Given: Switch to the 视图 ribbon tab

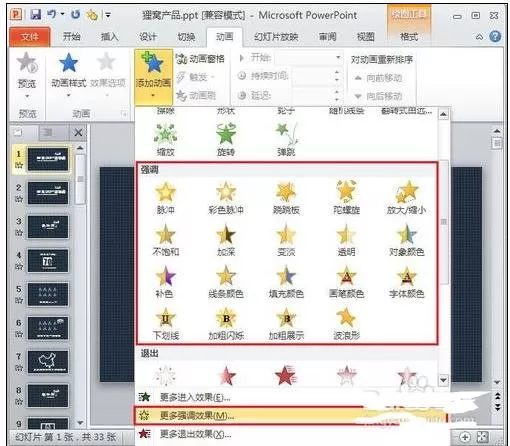Looking at the screenshot, I should (365, 37).
